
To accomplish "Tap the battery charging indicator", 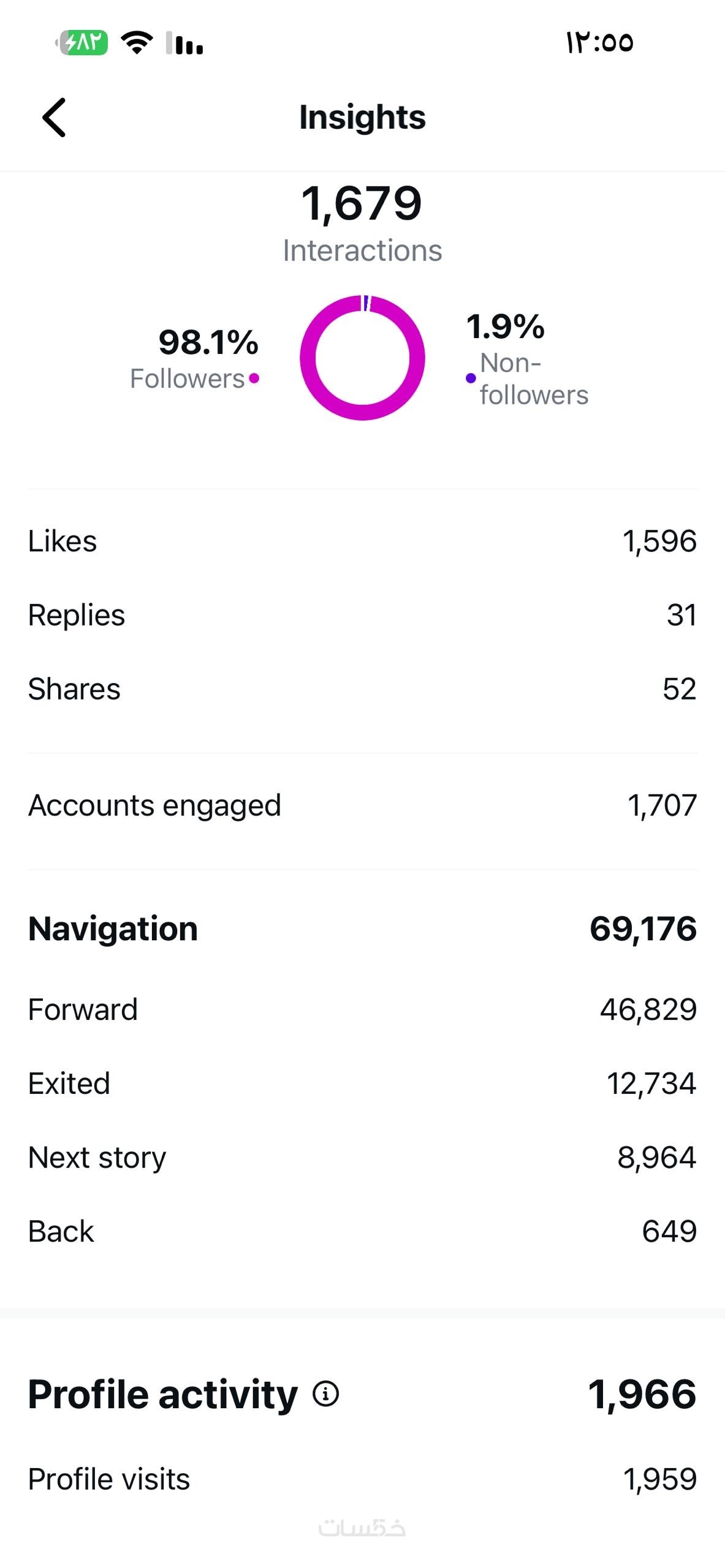I will point(82,42).
